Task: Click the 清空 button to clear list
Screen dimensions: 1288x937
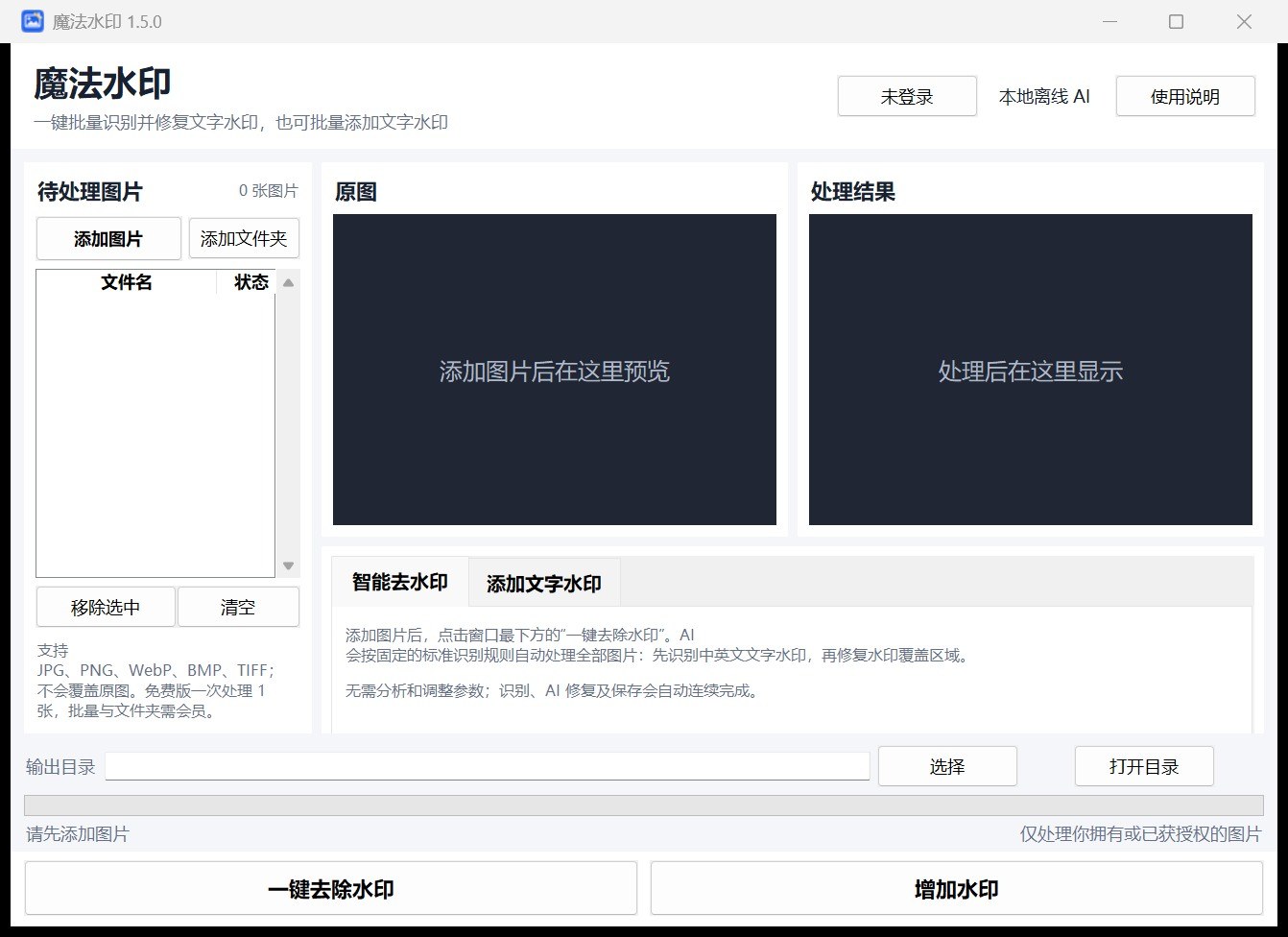Action: point(238,607)
